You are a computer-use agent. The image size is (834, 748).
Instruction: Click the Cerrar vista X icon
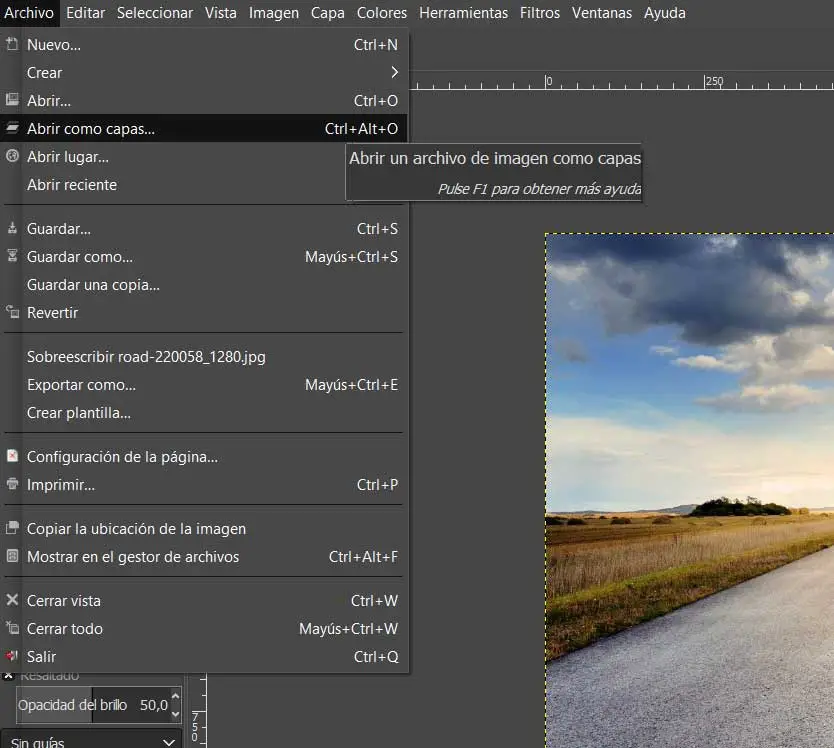point(12,601)
